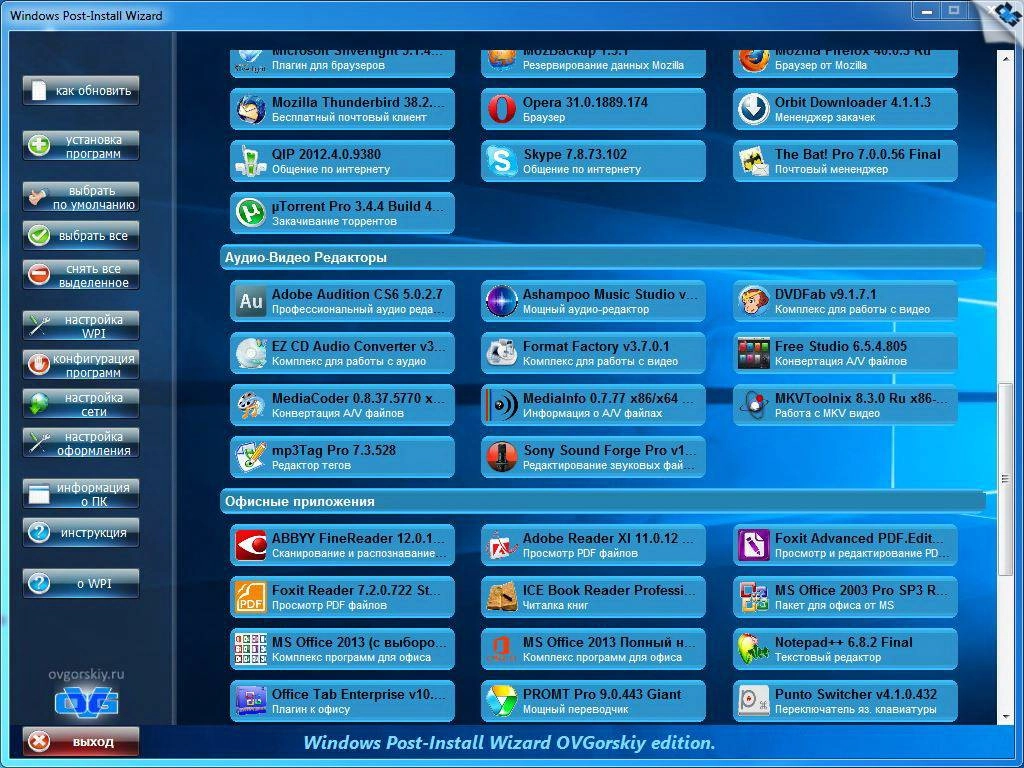The width and height of the screenshot is (1024, 768).
Task: Click the Notepad++ icon
Action: pyautogui.click(x=754, y=649)
